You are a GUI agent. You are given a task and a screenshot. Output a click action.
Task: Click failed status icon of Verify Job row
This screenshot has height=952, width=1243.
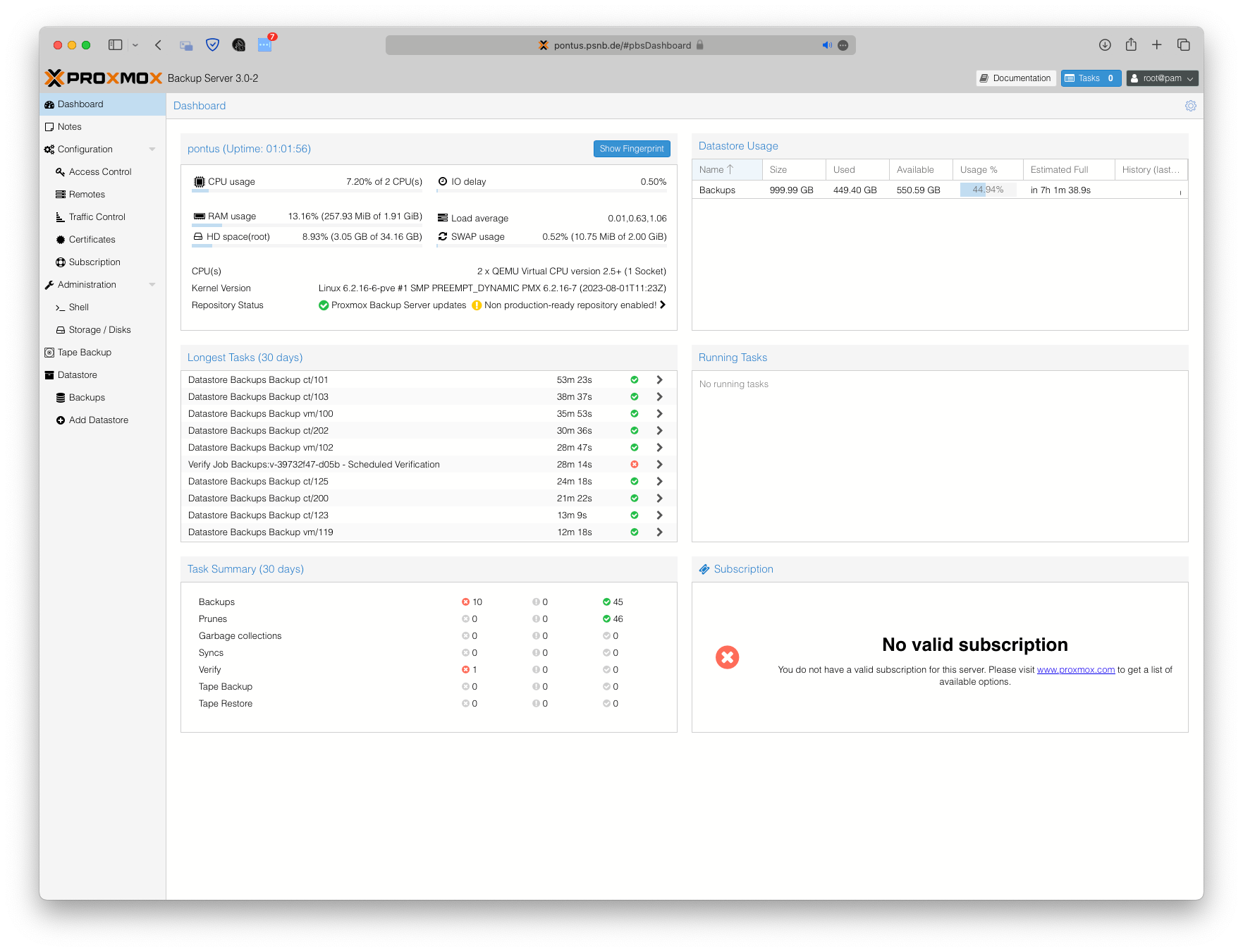[x=635, y=464]
